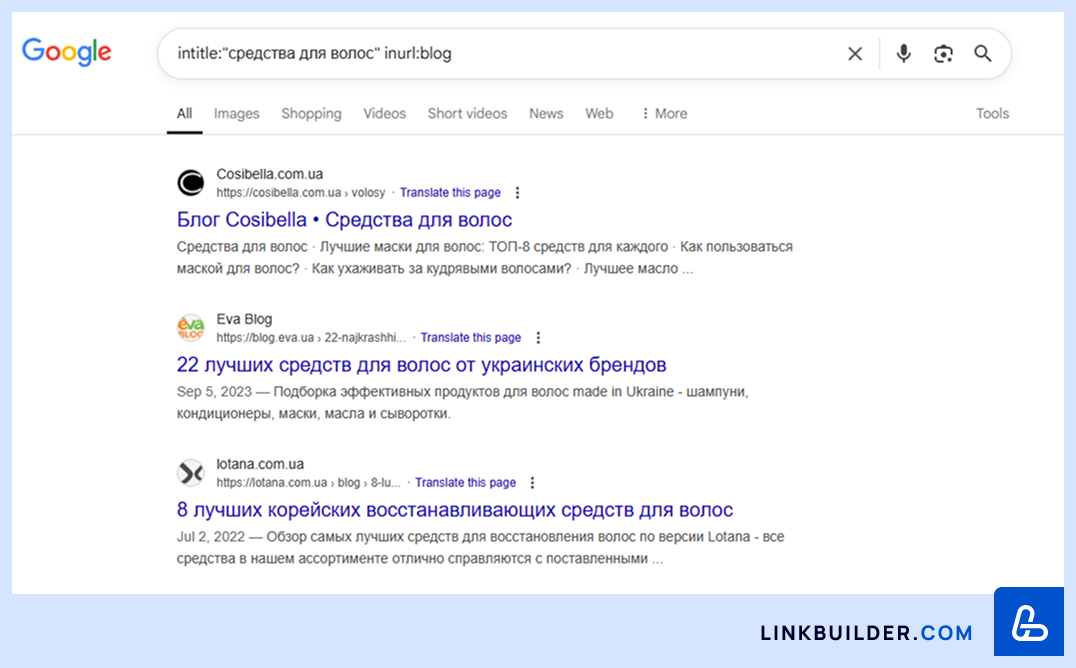Switch to the Shopping tab
1076x668 pixels.
tap(312, 113)
